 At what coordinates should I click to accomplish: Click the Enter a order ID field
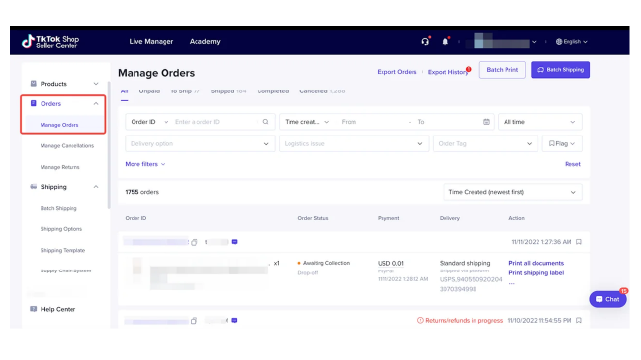coord(215,122)
